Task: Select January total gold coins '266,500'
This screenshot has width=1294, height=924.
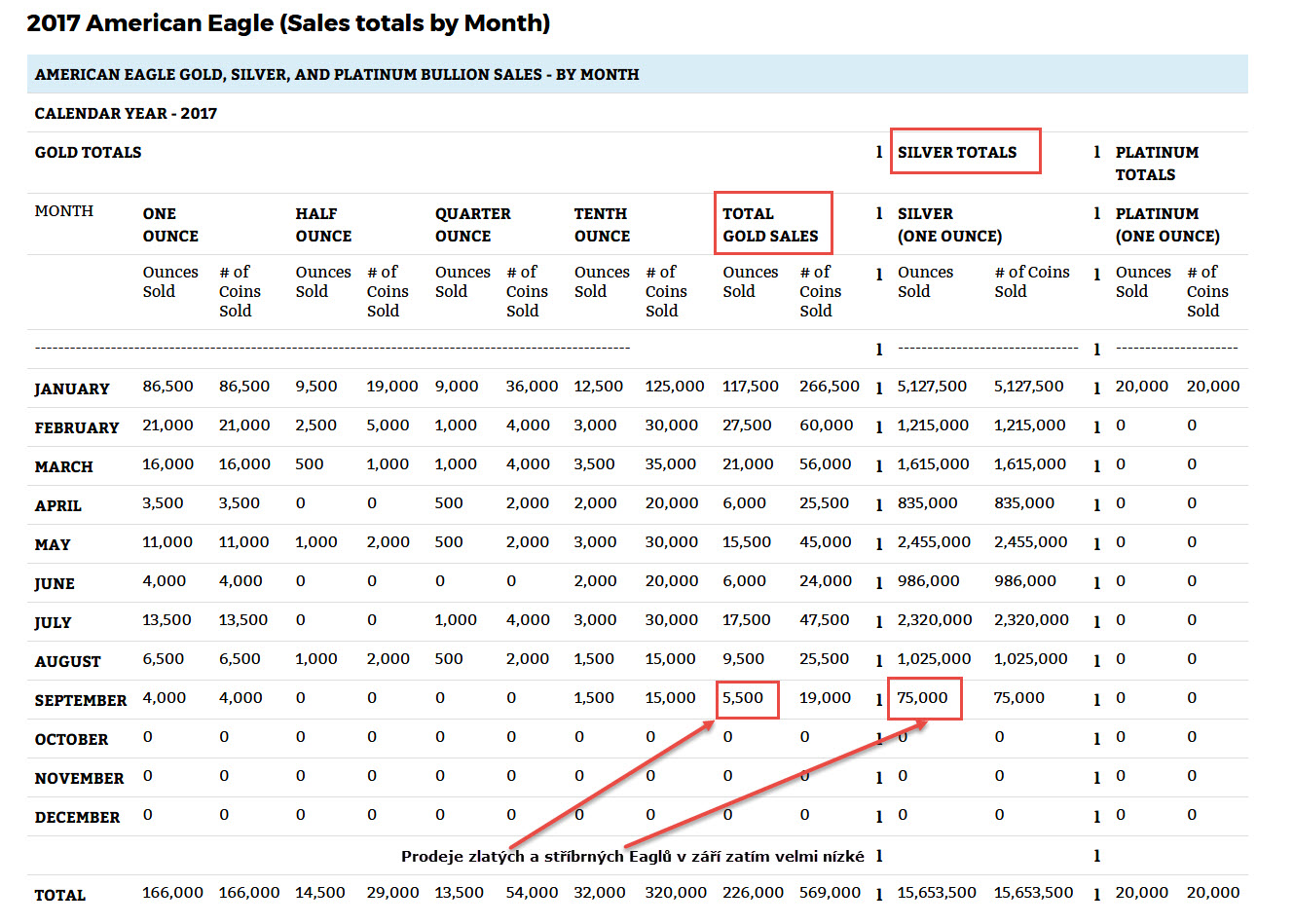Action: (x=829, y=387)
